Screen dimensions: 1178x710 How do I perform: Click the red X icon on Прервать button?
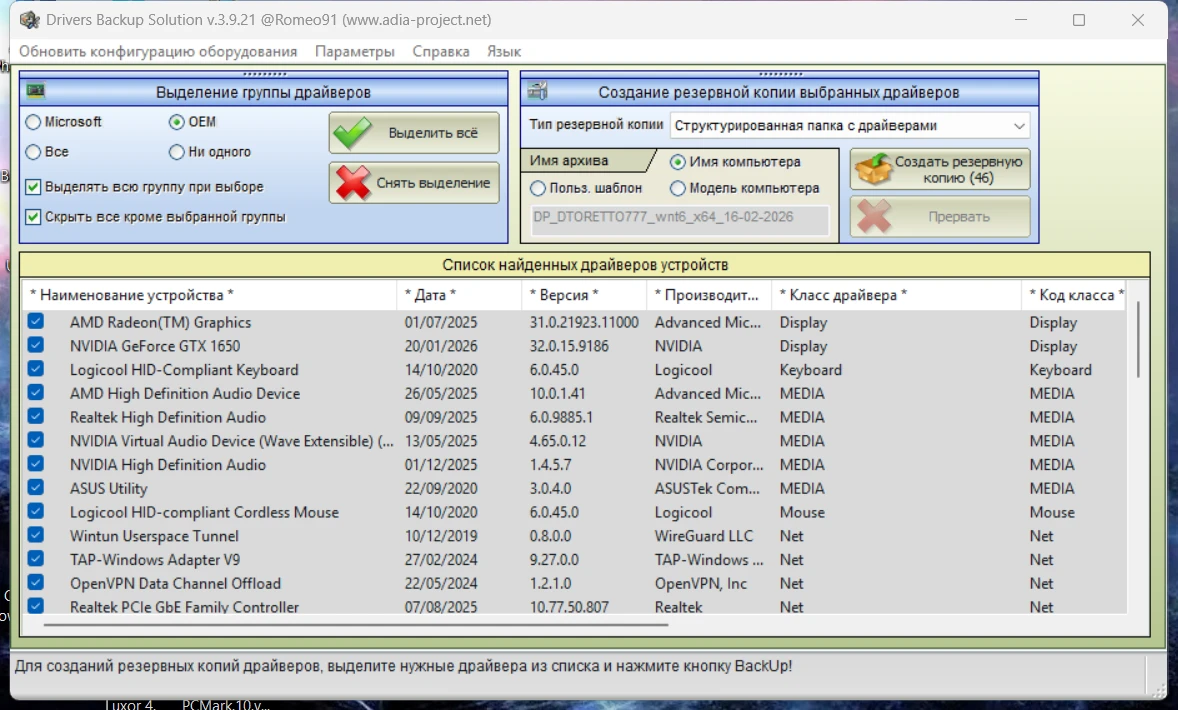[x=873, y=216]
